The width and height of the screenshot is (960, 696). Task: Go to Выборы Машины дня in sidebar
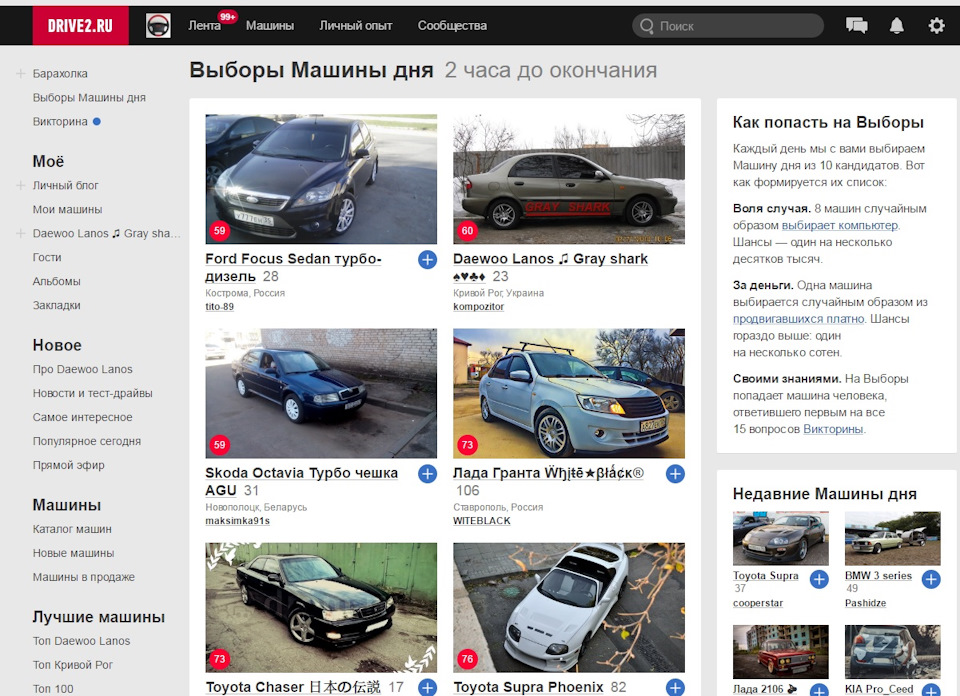tap(89, 97)
